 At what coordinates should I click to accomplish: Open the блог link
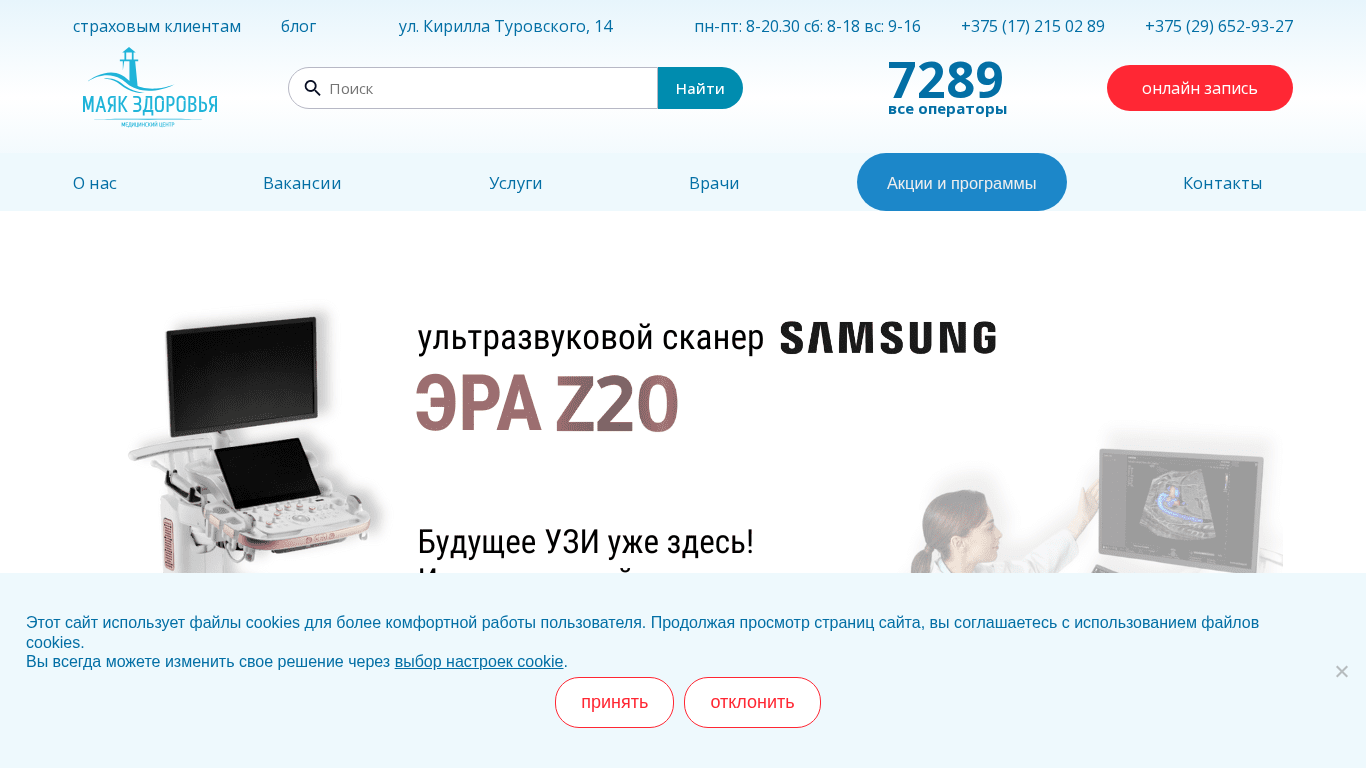click(299, 26)
